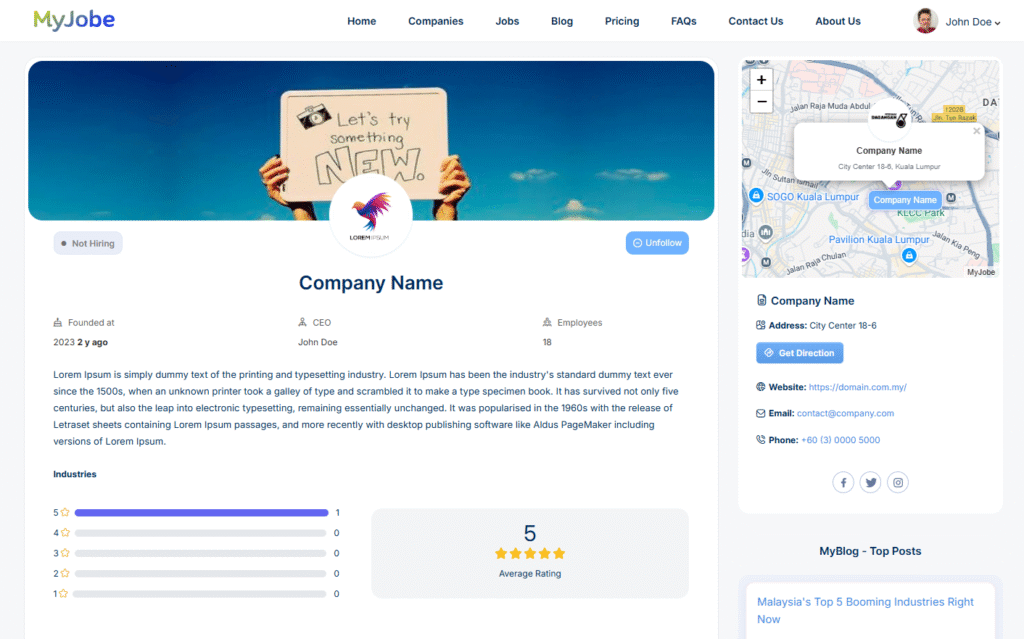1024x639 pixels.
Task: Navigate to the Blog page
Action: (562, 21)
